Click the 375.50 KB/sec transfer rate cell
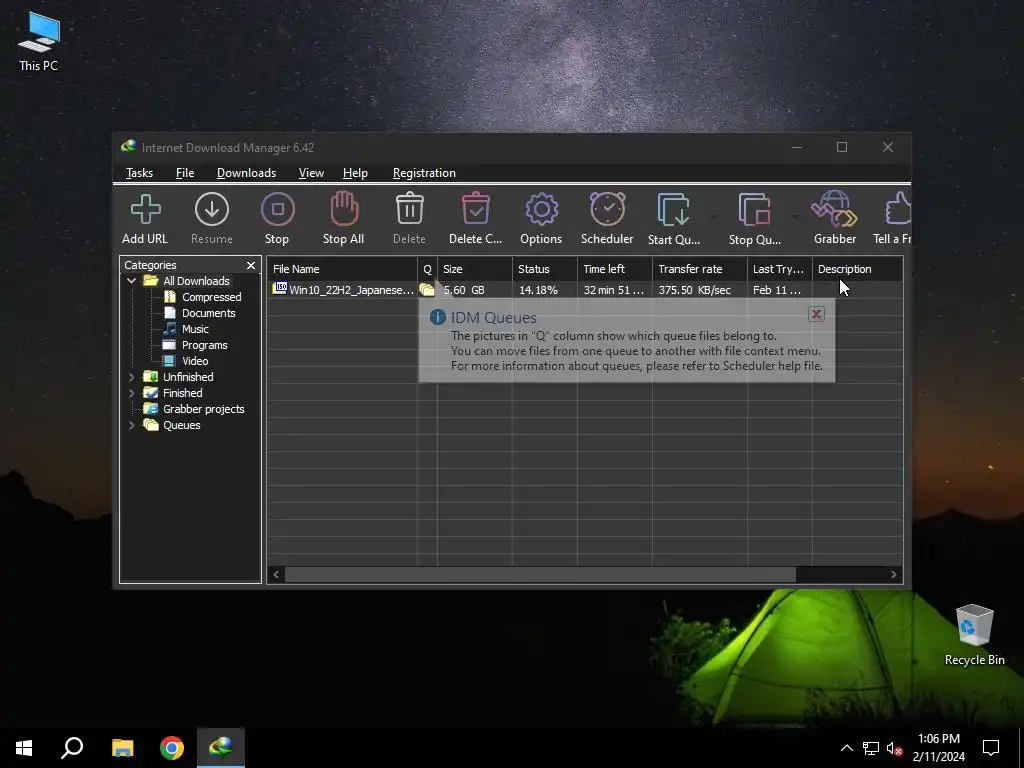This screenshot has height=768, width=1024. (x=695, y=290)
